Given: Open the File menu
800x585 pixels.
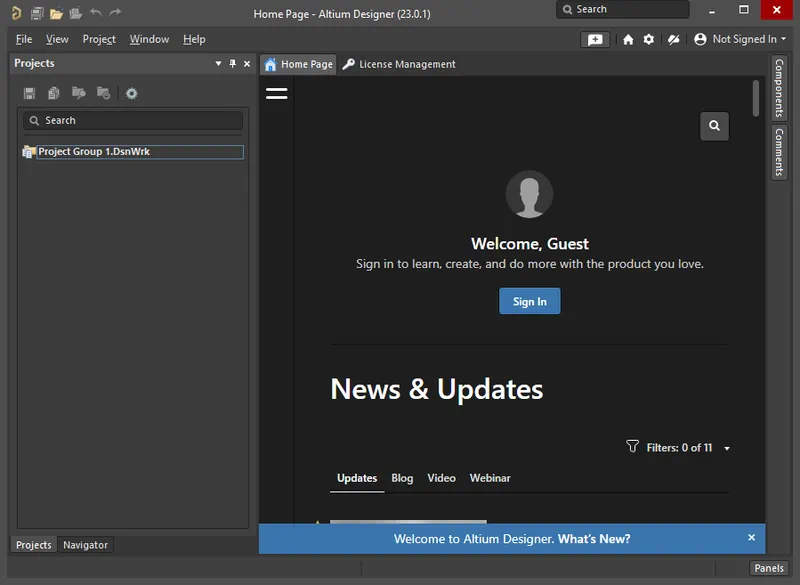Looking at the screenshot, I should (24, 39).
